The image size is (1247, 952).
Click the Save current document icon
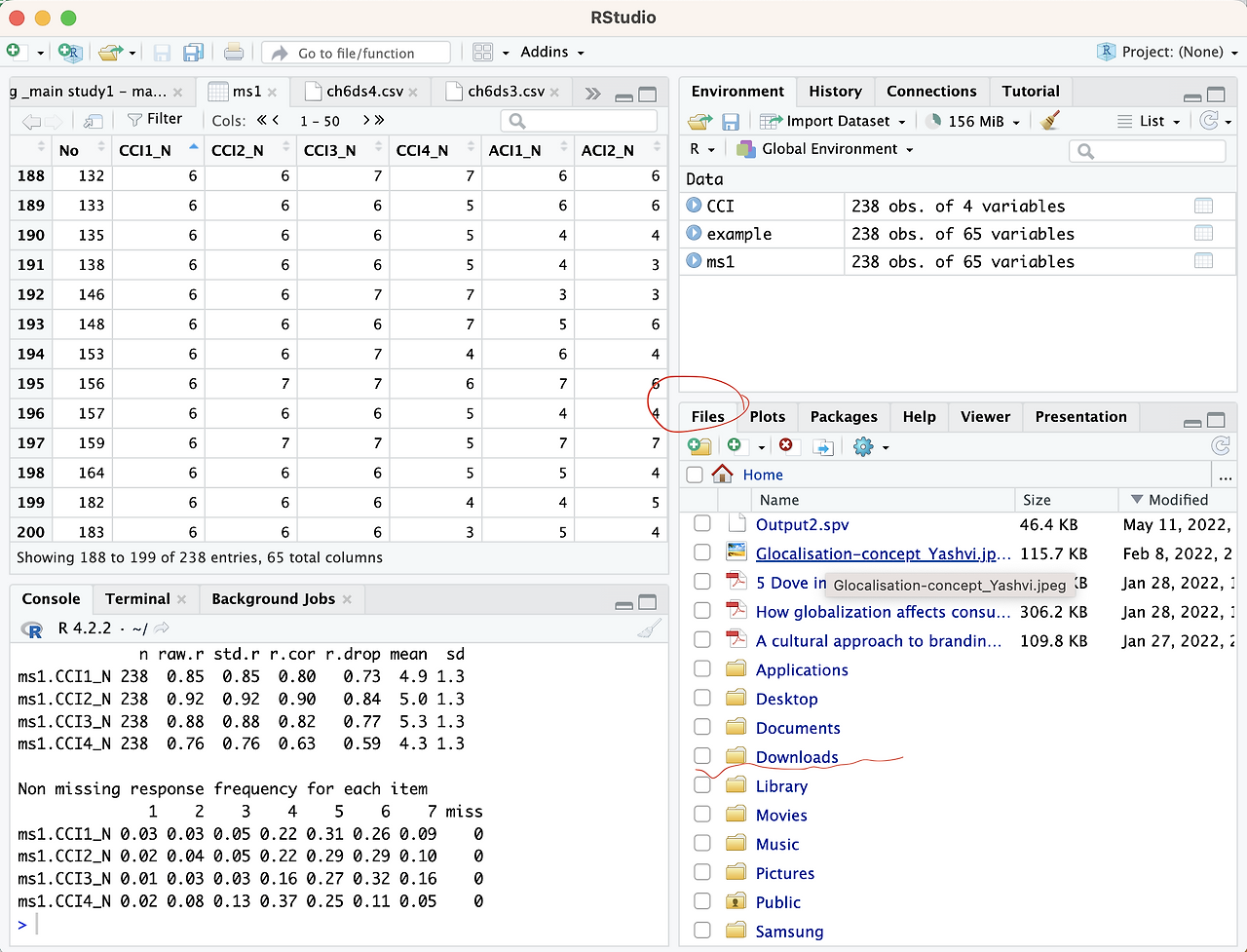(162, 53)
